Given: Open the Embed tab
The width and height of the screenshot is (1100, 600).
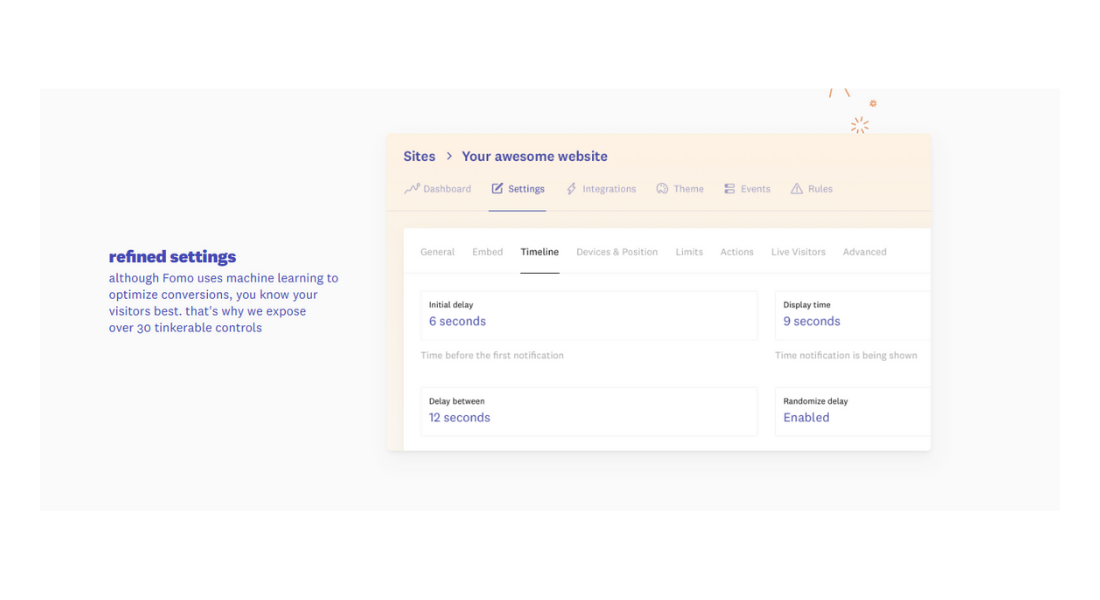Looking at the screenshot, I should pyautogui.click(x=487, y=252).
